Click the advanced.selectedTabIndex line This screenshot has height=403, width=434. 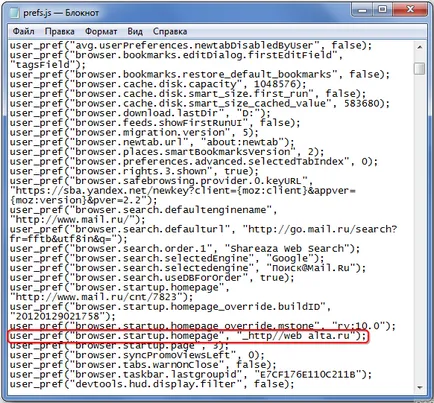194,161
